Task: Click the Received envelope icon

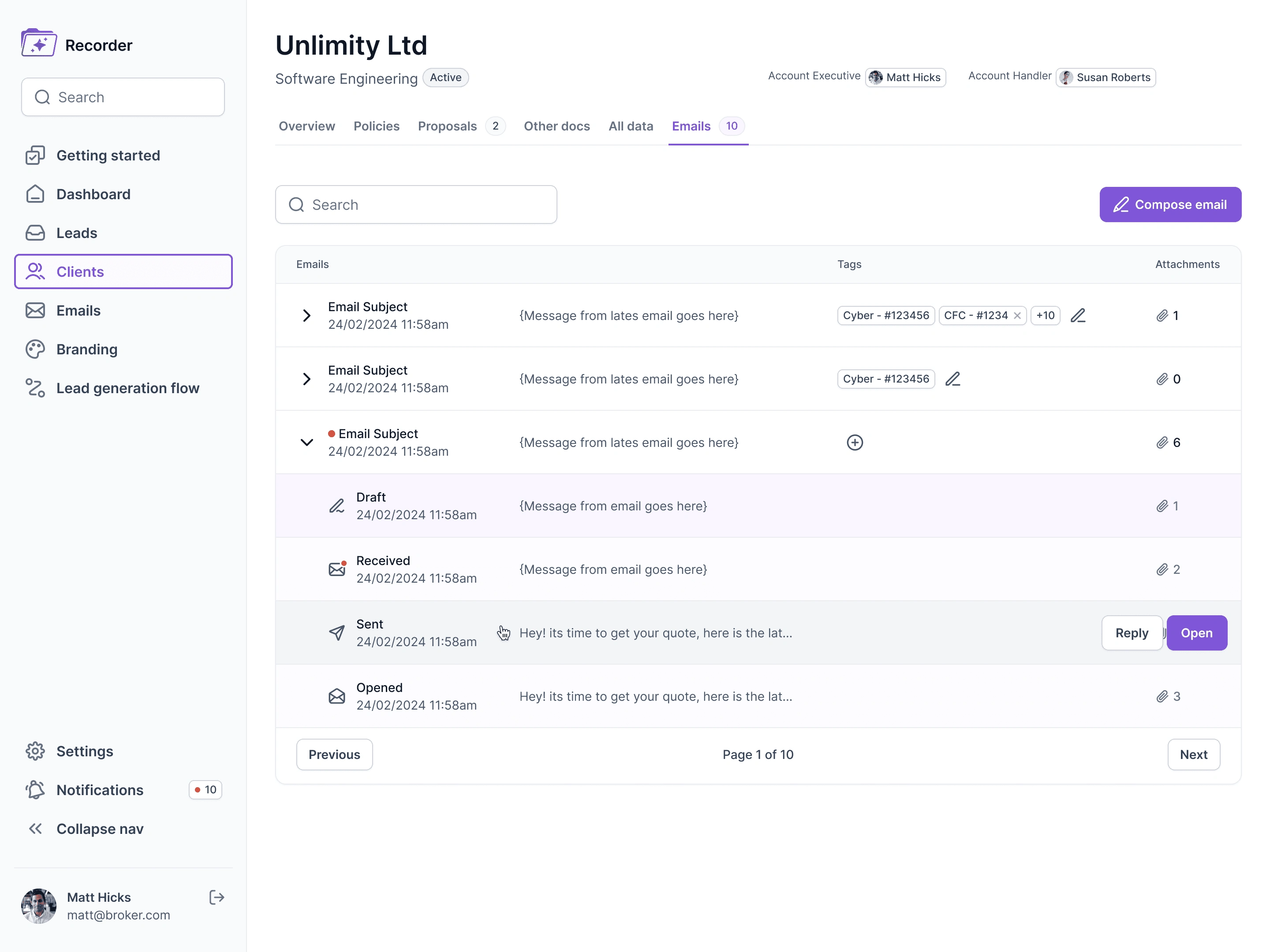Action: [336, 569]
